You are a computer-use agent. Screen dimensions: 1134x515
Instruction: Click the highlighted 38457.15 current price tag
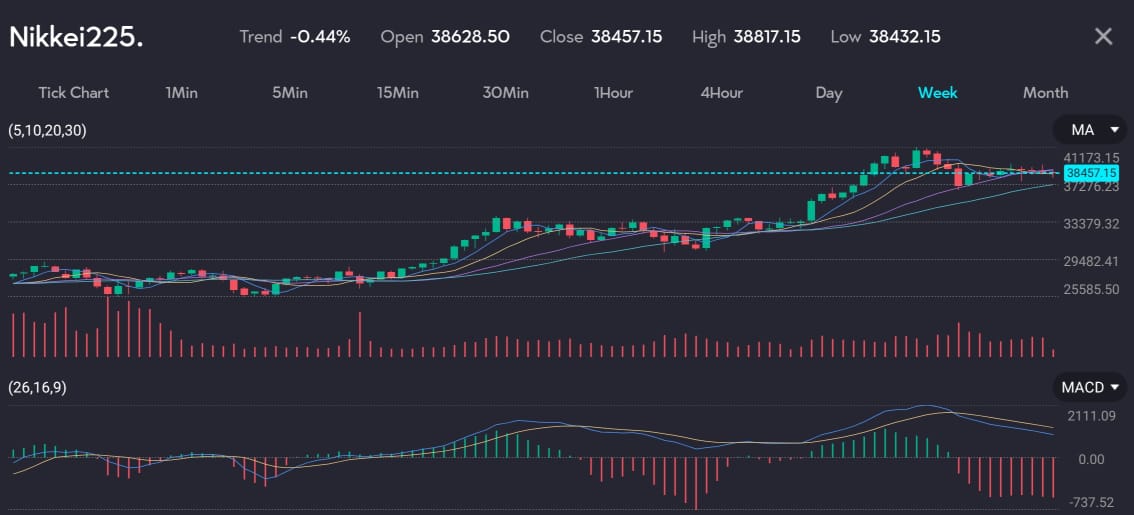click(1092, 172)
